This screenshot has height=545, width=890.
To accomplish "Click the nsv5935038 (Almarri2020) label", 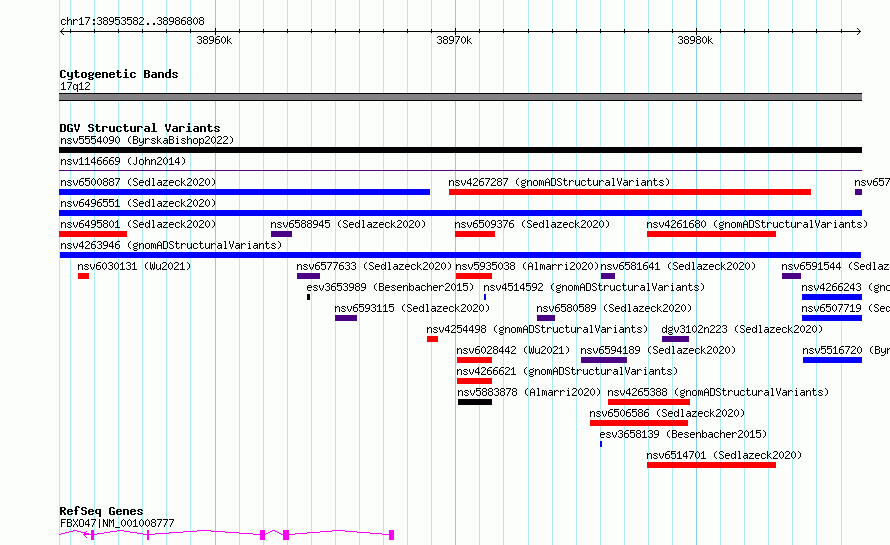I will [x=527, y=266].
